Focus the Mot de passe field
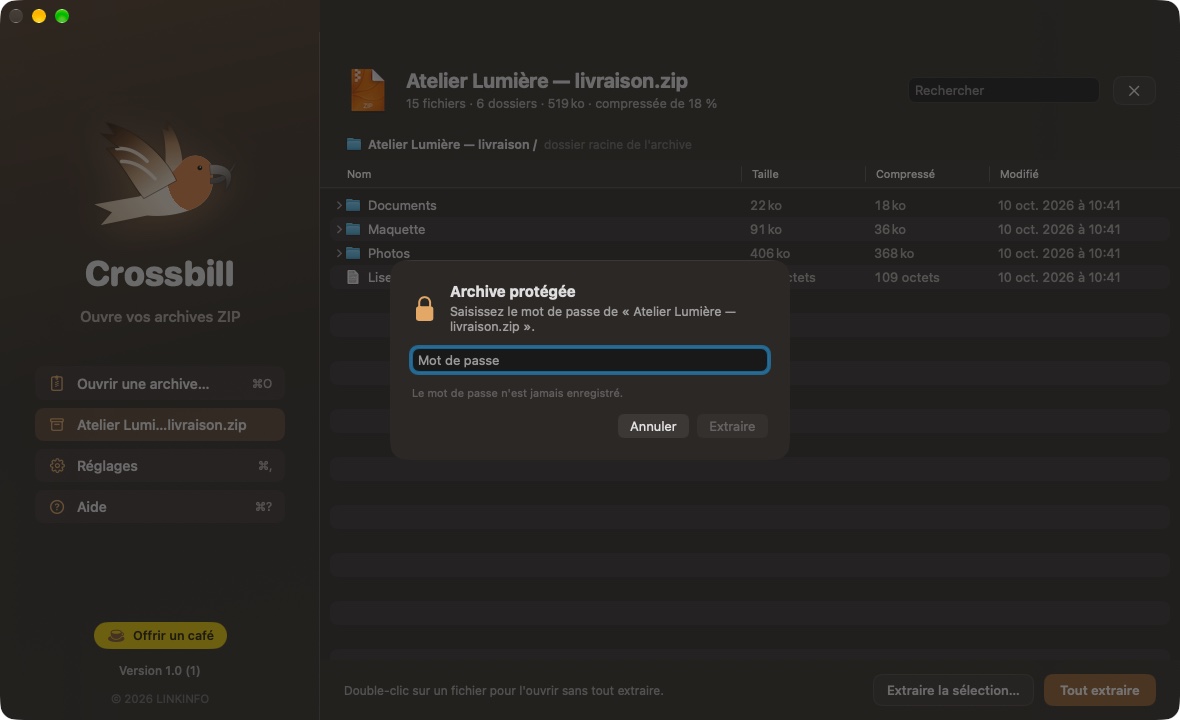This screenshot has height=720, width=1180. tap(589, 360)
